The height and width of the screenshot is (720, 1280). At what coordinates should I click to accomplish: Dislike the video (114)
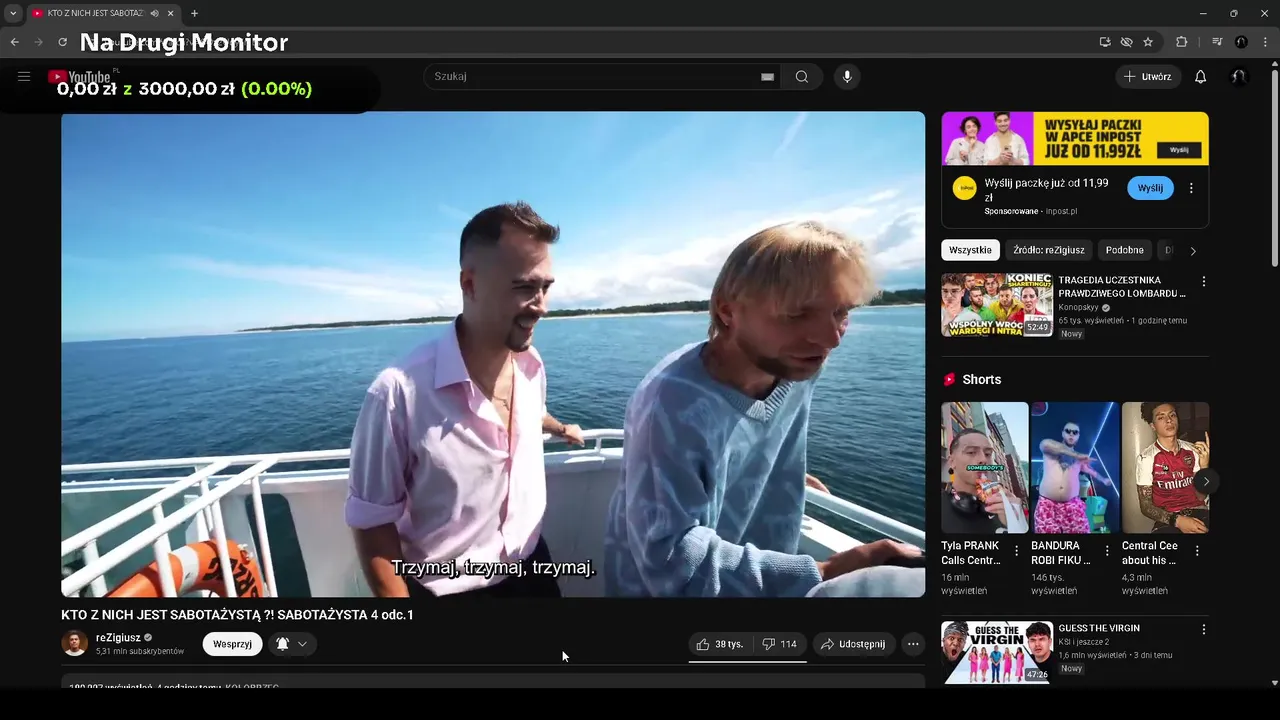779,644
